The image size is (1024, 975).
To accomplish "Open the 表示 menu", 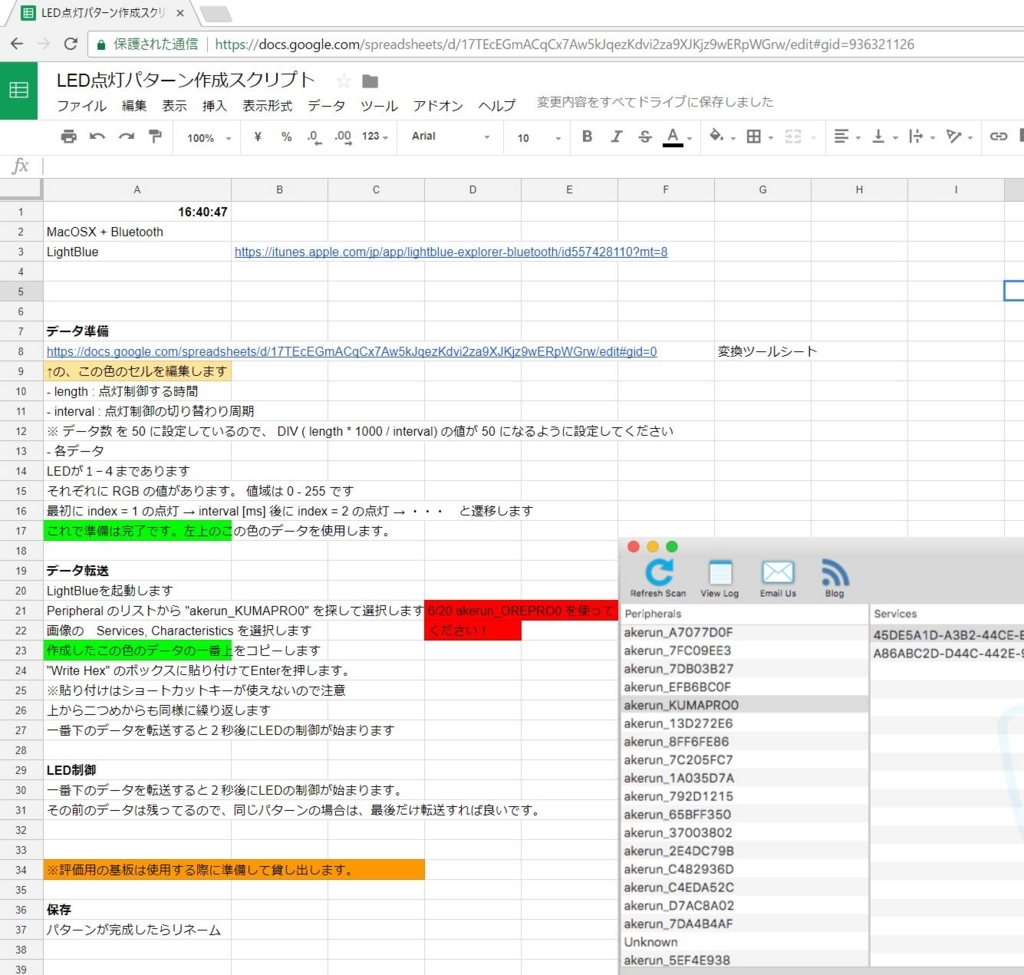I will click(x=174, y=106).
